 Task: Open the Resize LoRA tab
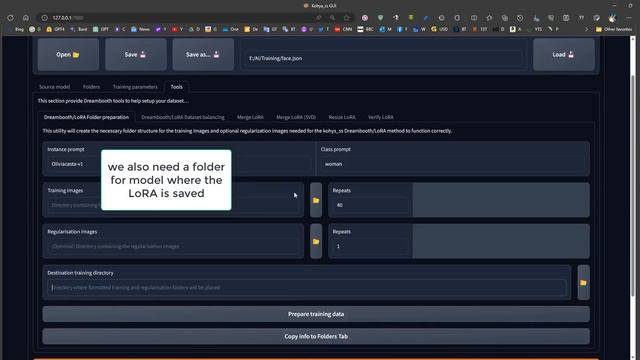[342, 117]
